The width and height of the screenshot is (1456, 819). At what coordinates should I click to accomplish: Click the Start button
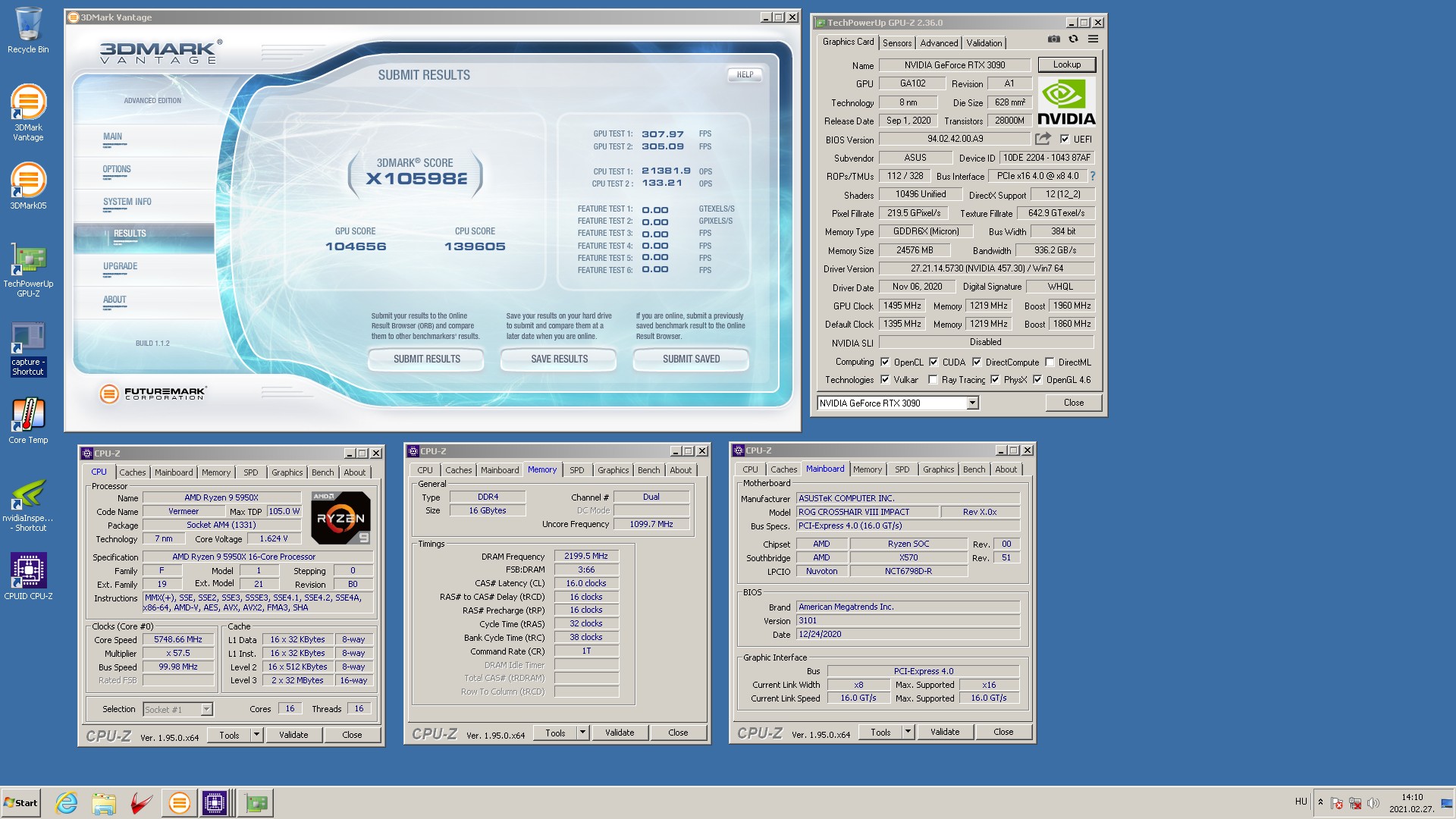pos(20,802)
